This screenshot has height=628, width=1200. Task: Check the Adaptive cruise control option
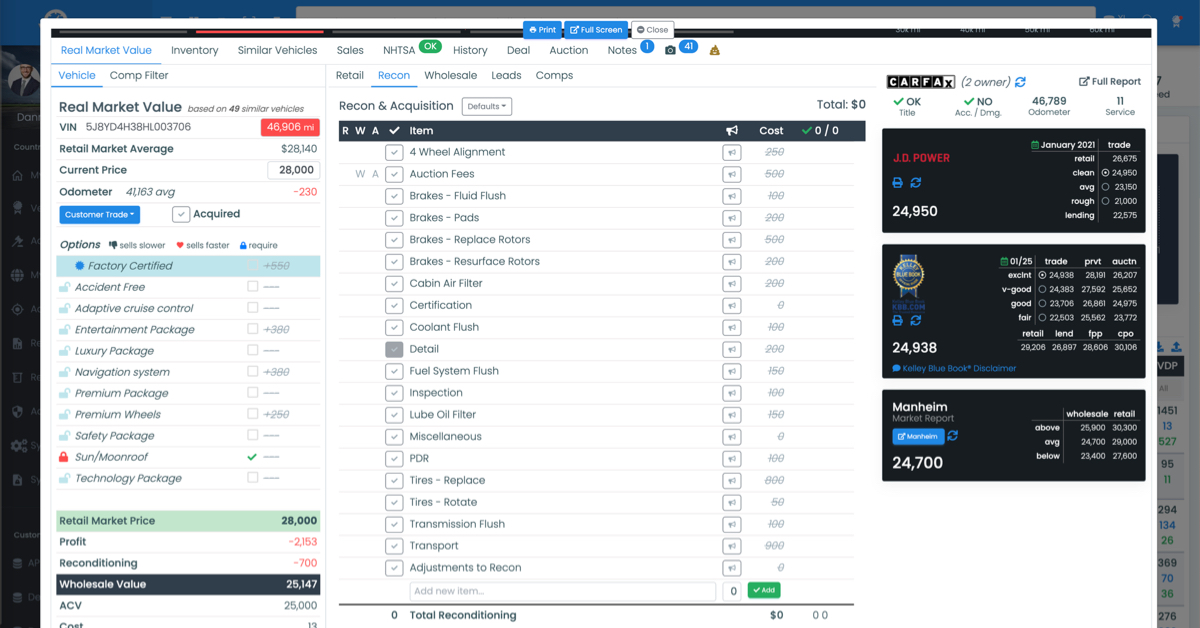point(252,308)
